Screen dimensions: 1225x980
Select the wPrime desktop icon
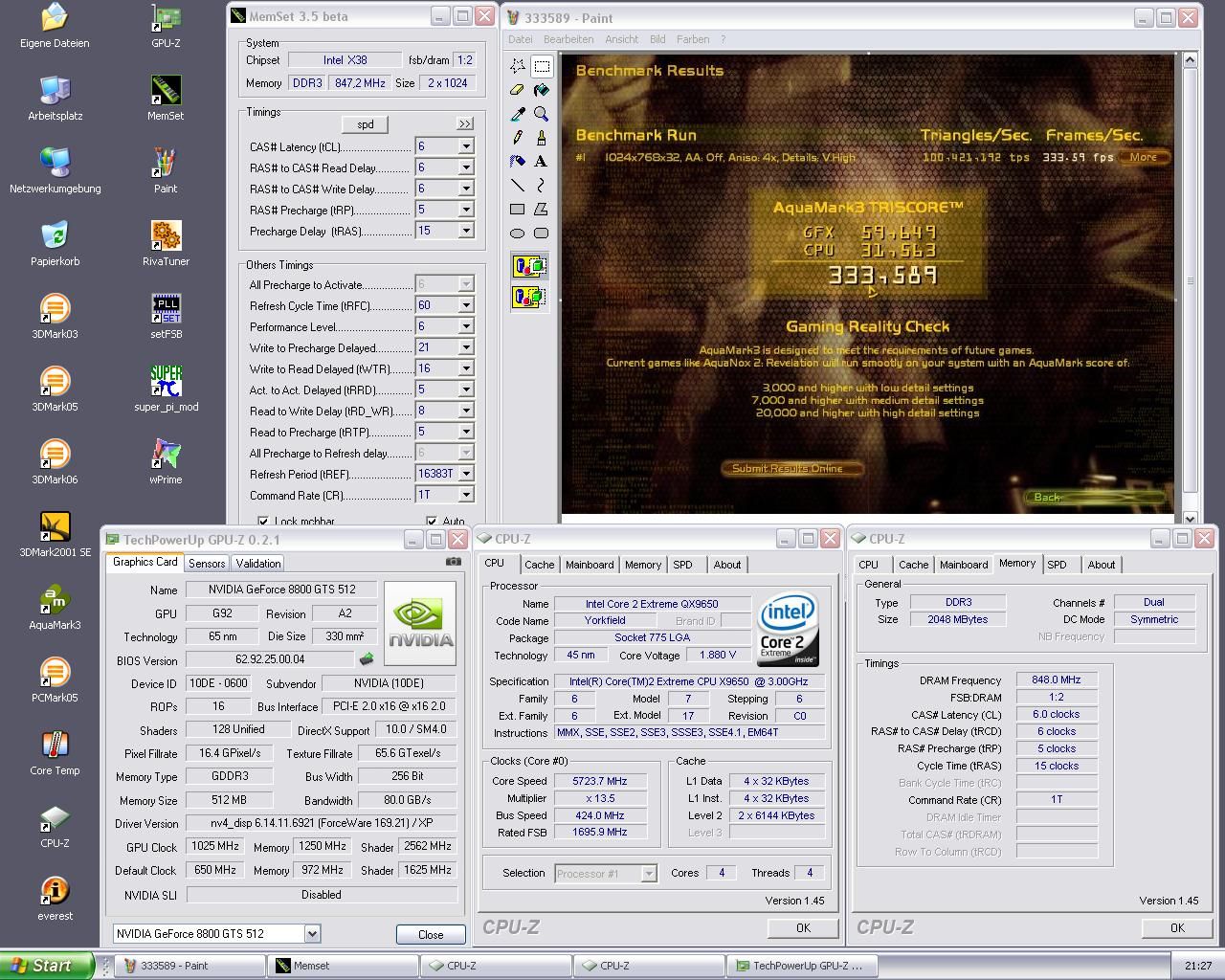tap(166, 461)
